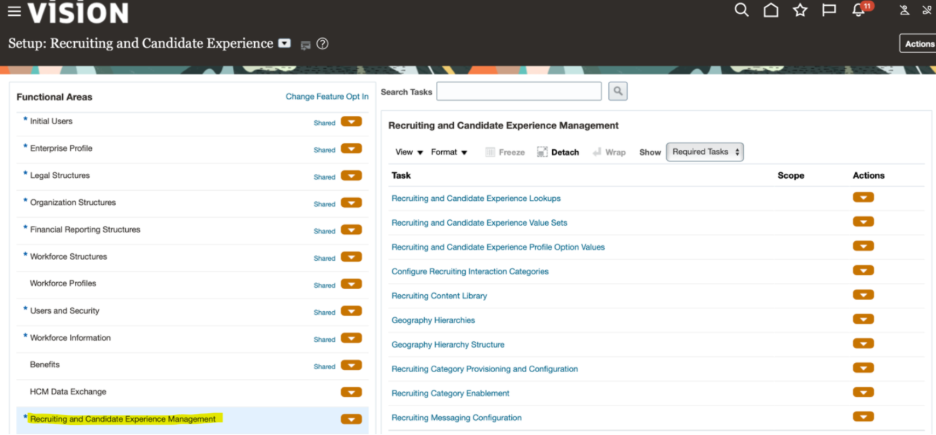
Task: Open actions dropdown for Recruiting Messaging Configuration
Action: point(863,417)
